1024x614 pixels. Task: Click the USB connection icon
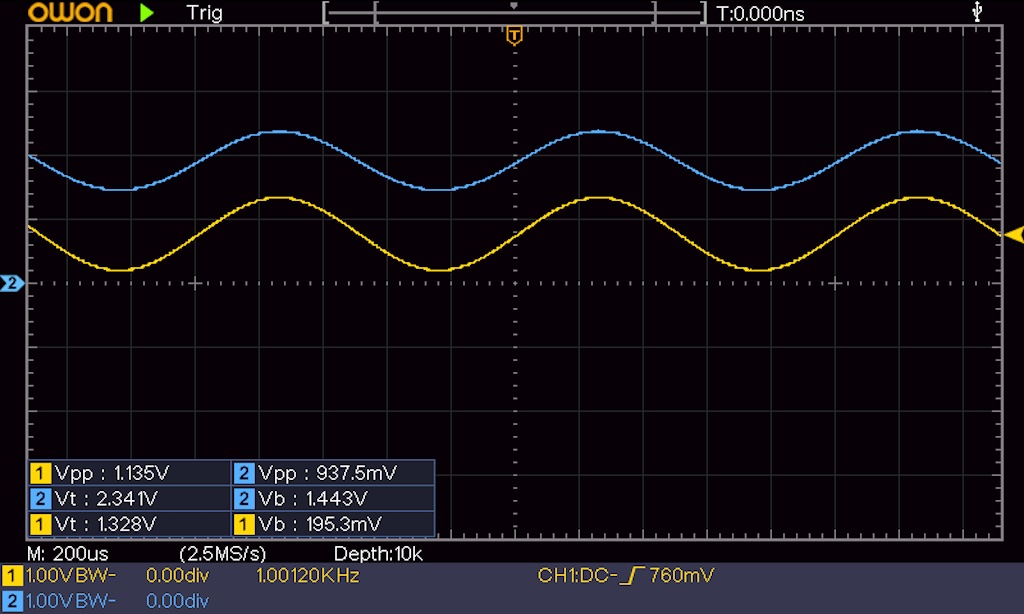click(x=977, y=12)
